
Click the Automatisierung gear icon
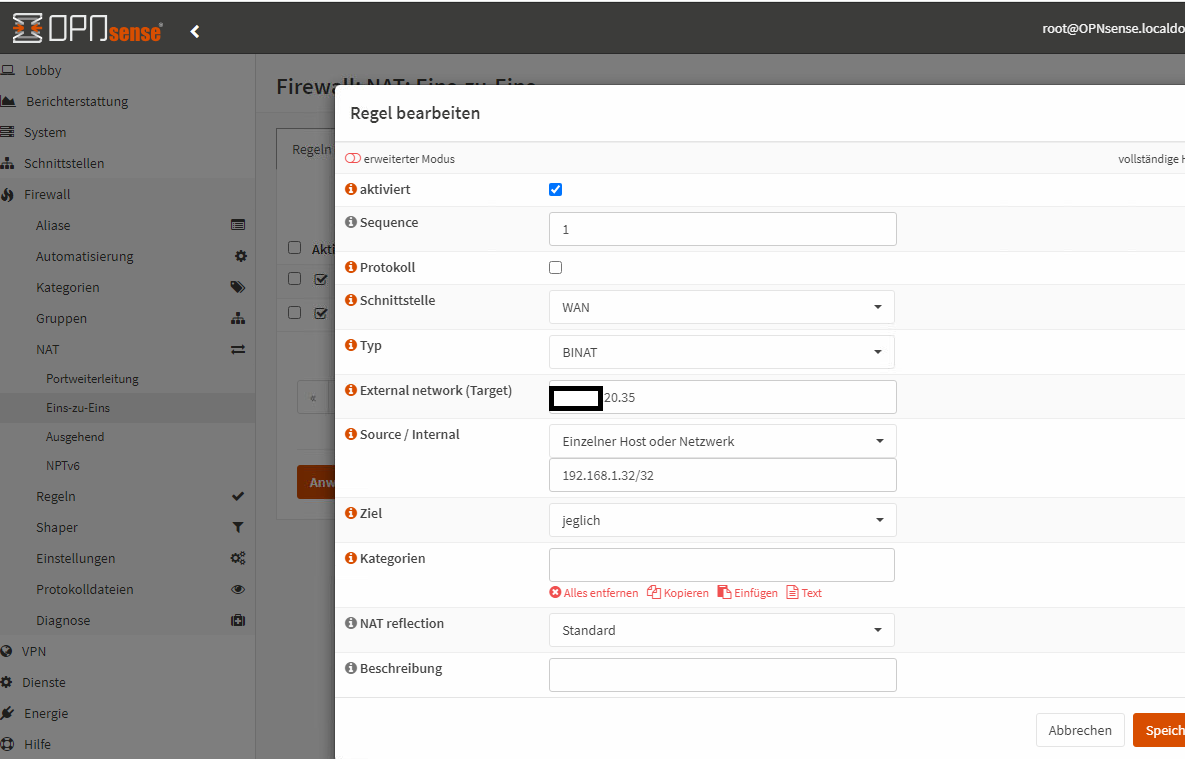240,256
